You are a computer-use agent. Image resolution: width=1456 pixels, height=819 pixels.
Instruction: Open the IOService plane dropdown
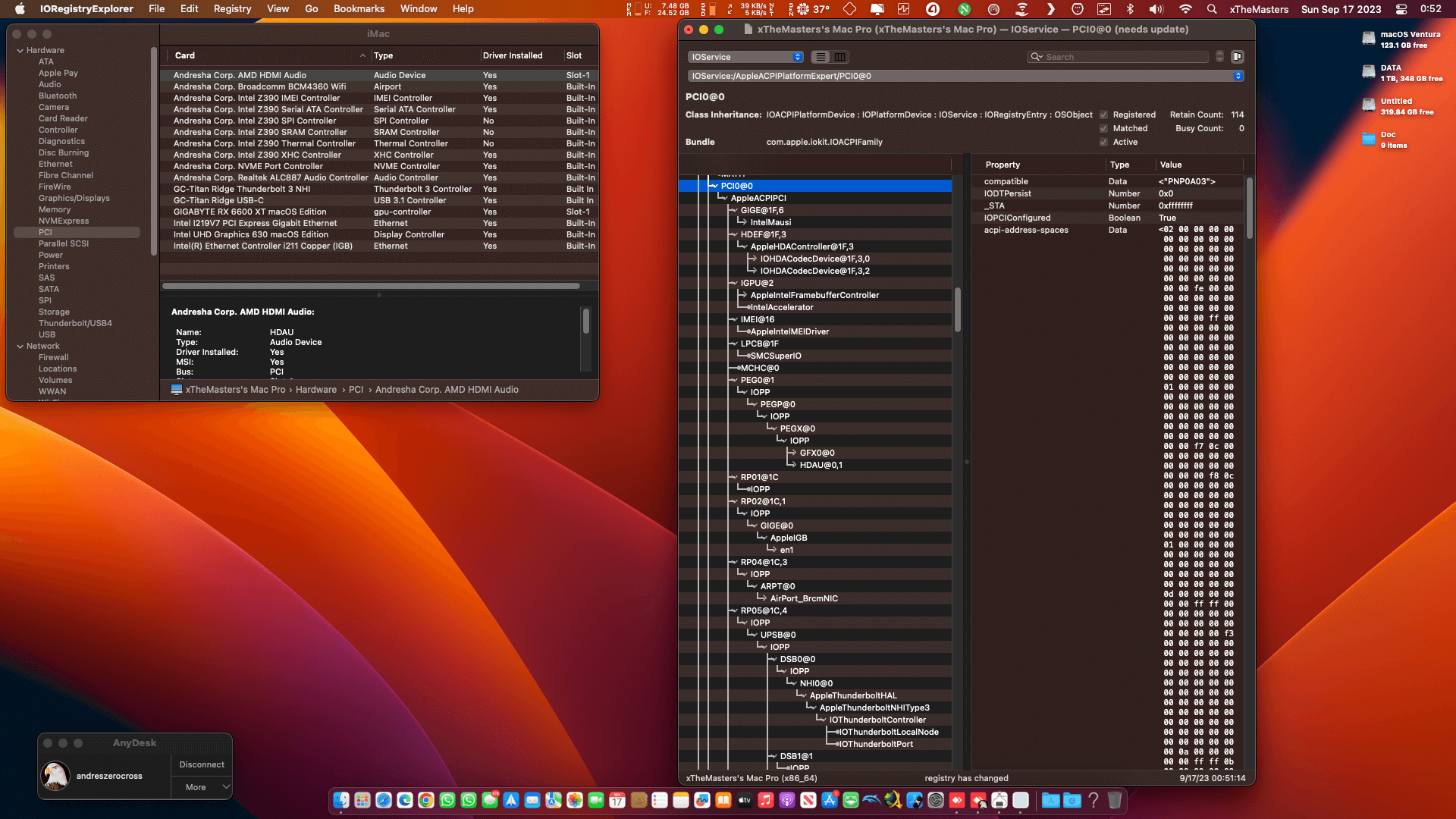point(745,57)
